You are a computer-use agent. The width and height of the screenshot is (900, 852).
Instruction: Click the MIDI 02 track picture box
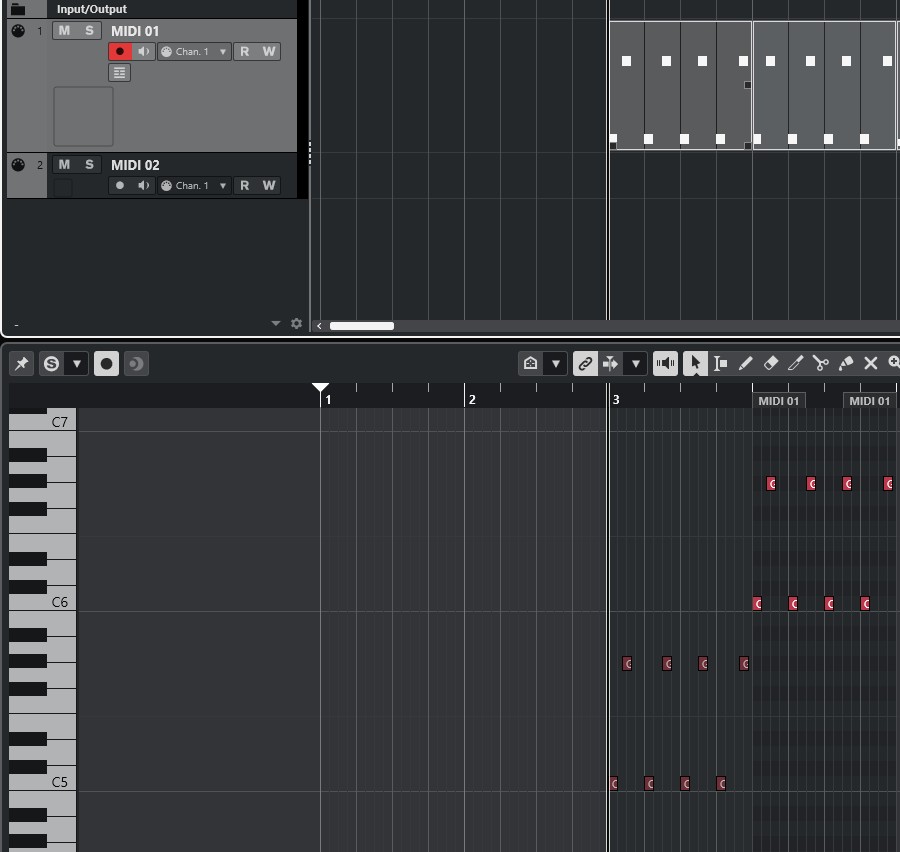63,188
